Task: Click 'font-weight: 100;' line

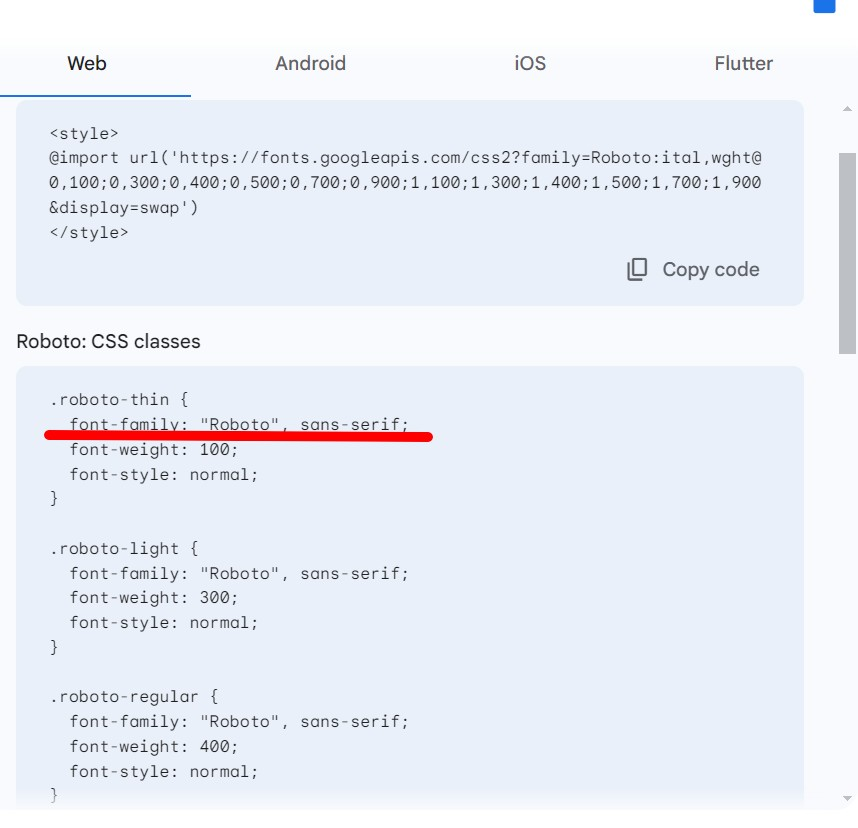Action: [x=154, y=449]
